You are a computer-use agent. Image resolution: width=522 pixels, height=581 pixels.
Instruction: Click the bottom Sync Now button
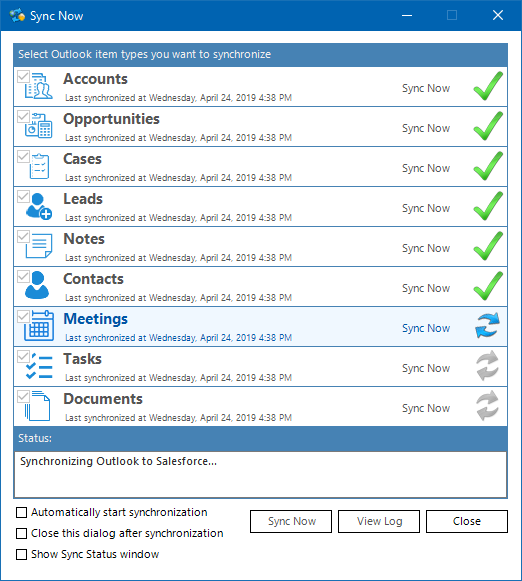click(x=291, y=521)
